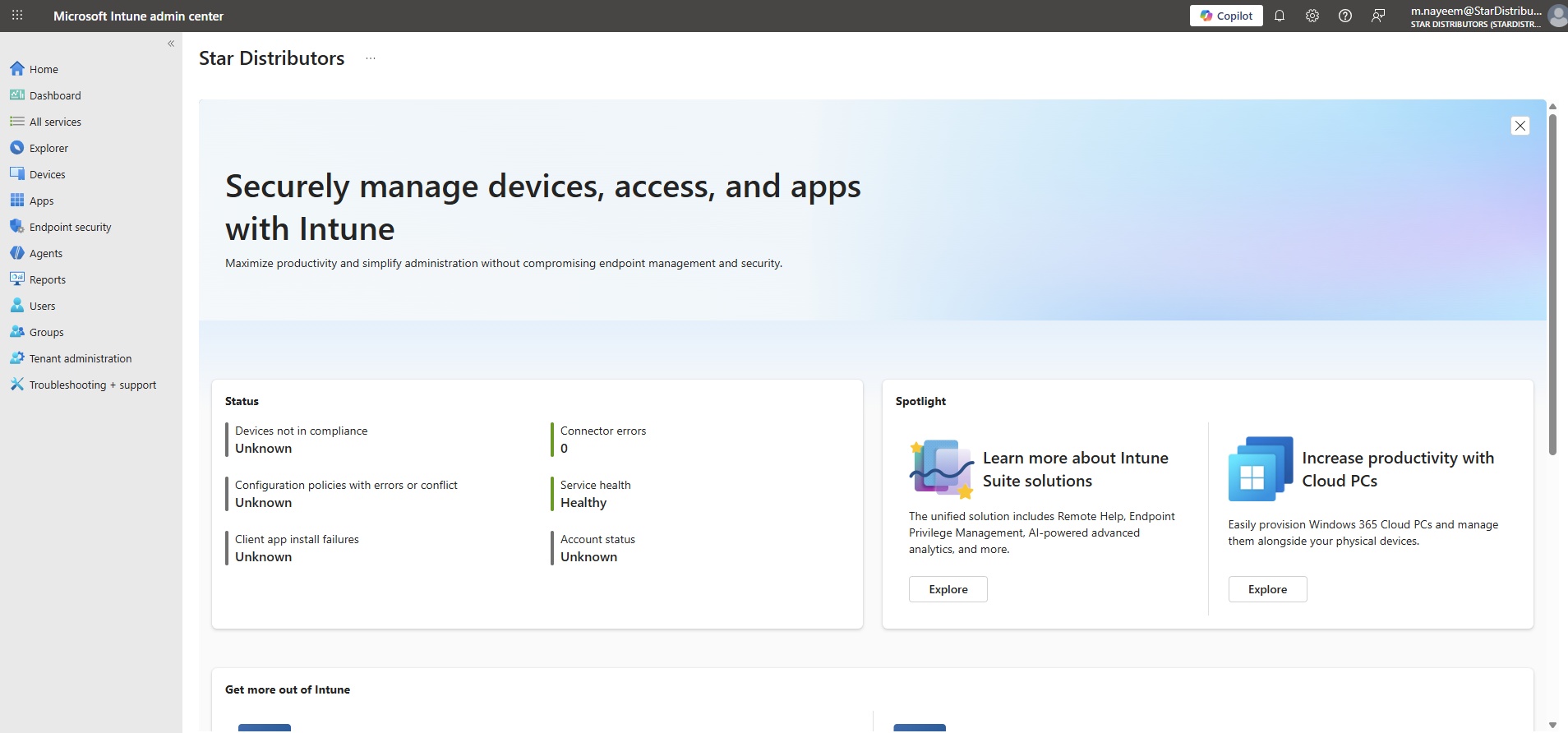This screenshot has height=733, width=1568.
Task: Open the ellipsis menu beside Star Distributors
Action: pyautogui.click(x=371, y=58)
